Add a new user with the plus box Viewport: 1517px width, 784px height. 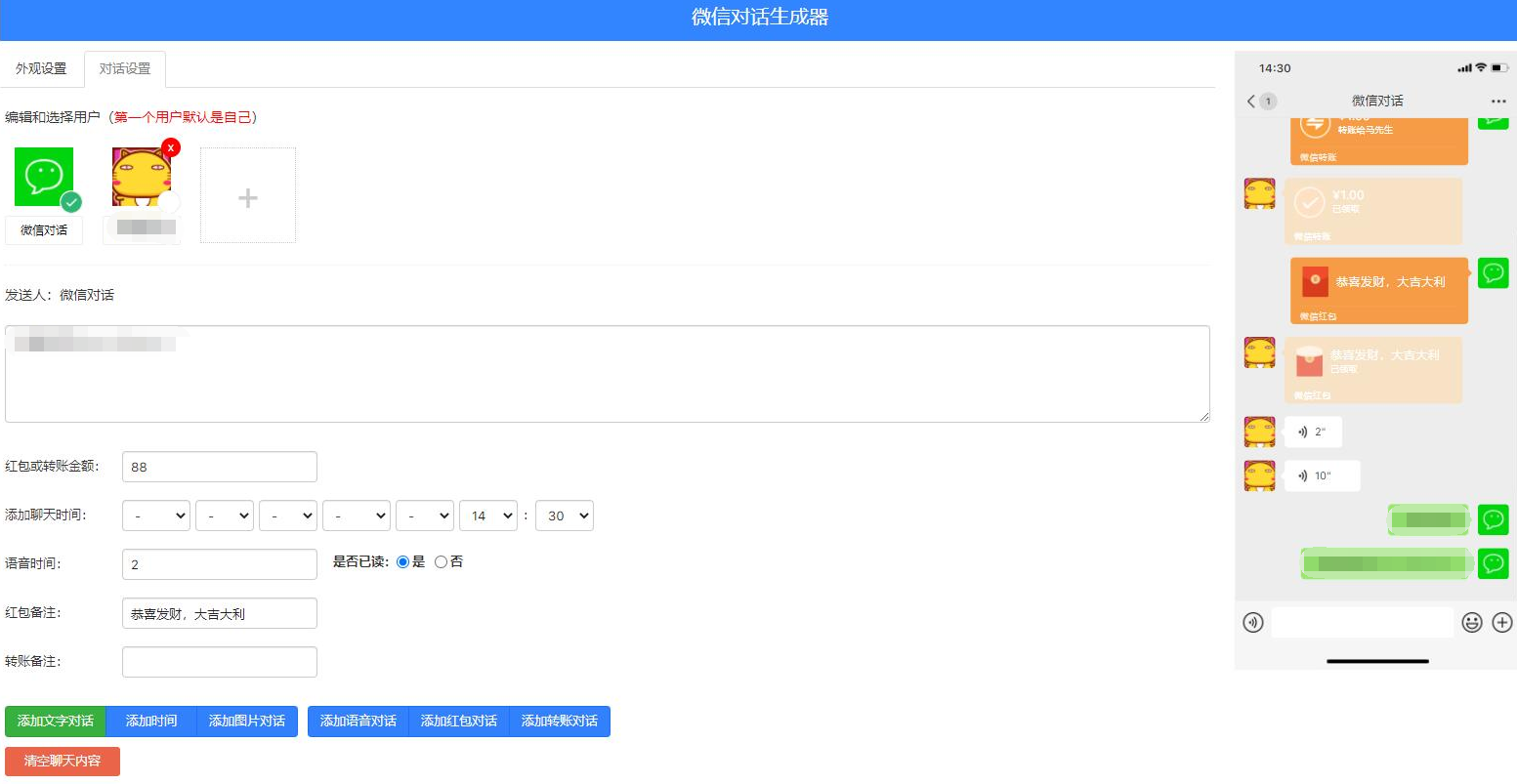pos(248,195)
